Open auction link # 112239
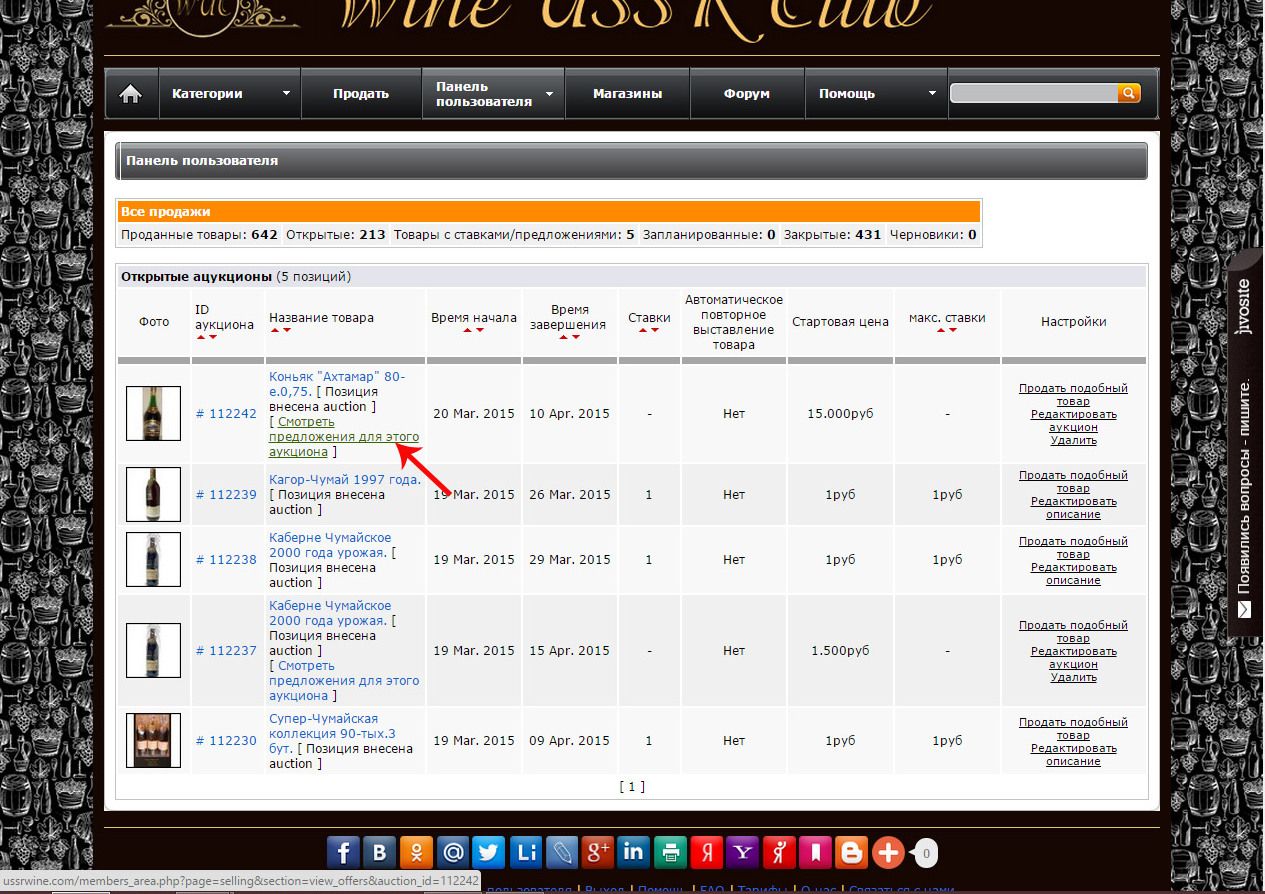The height and width of the screenshot is (894, 1265). pos(226,494)
